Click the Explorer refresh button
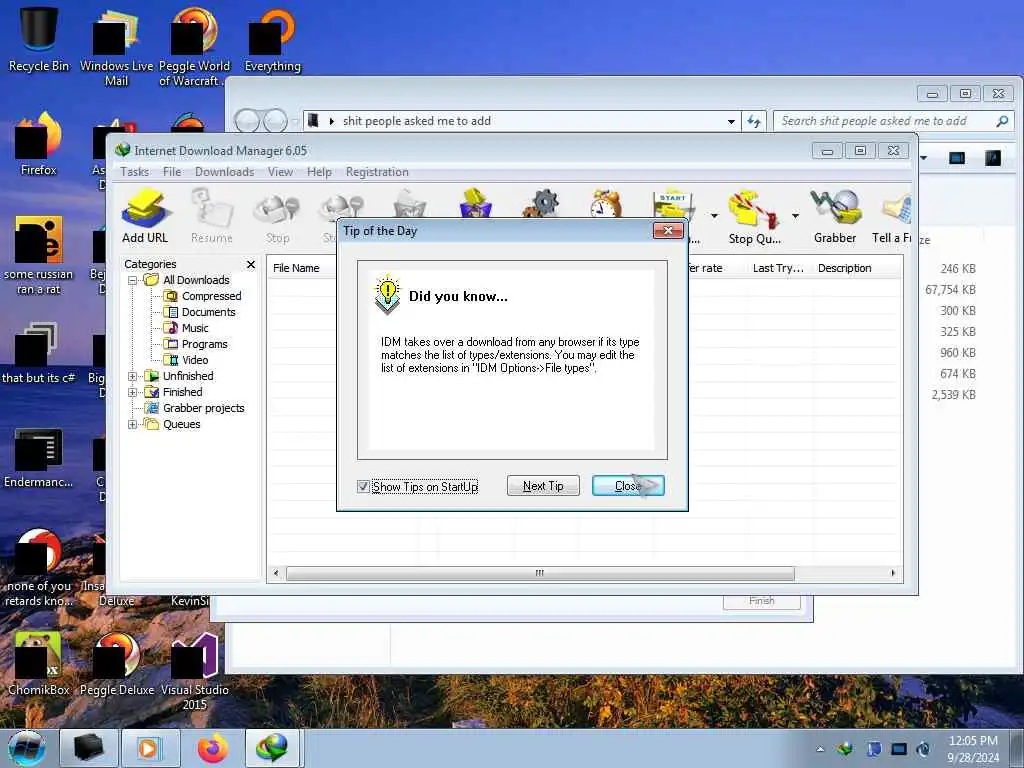 (x=754, y=121)
